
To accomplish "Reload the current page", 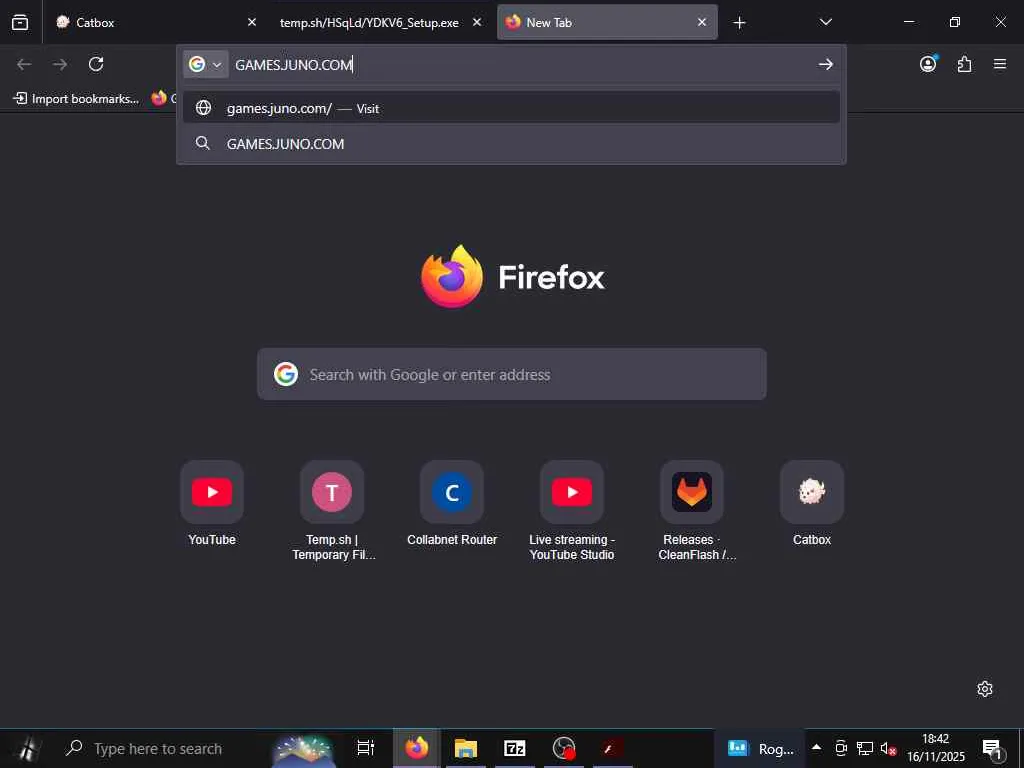I will (96, 64).
